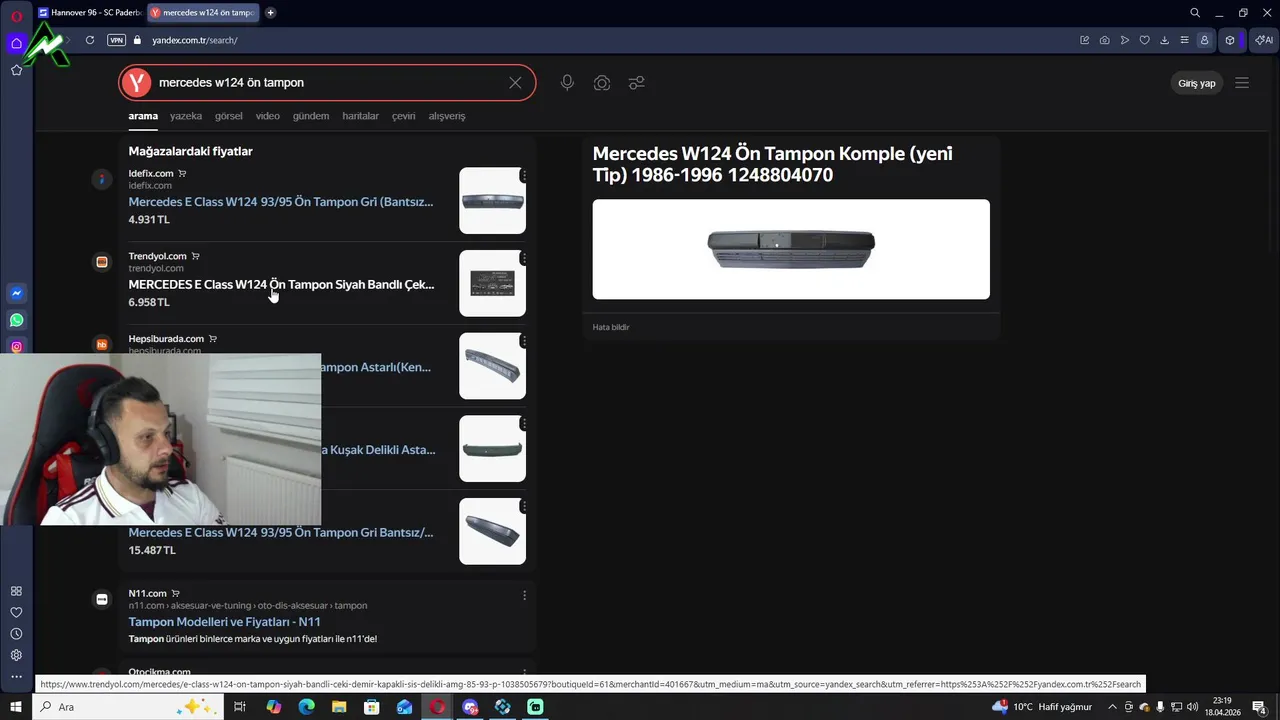Image resolution: width=1280 pixels, height=720 pixels.
Task: Open Idefix Mercedes E Class W124 Gri result
Action: [281, 202]
